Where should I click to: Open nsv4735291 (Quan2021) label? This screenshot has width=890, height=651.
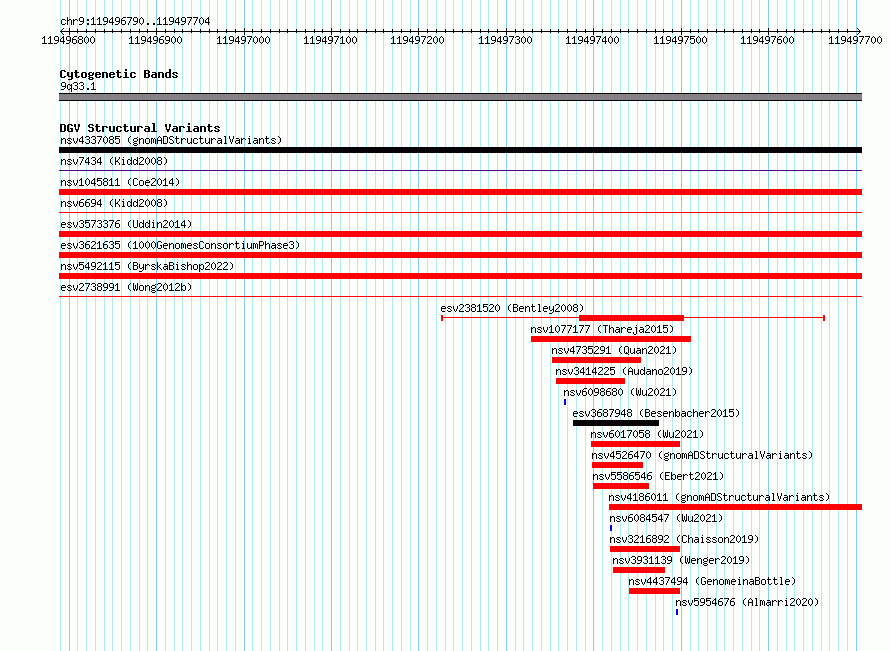pos(614,350)
